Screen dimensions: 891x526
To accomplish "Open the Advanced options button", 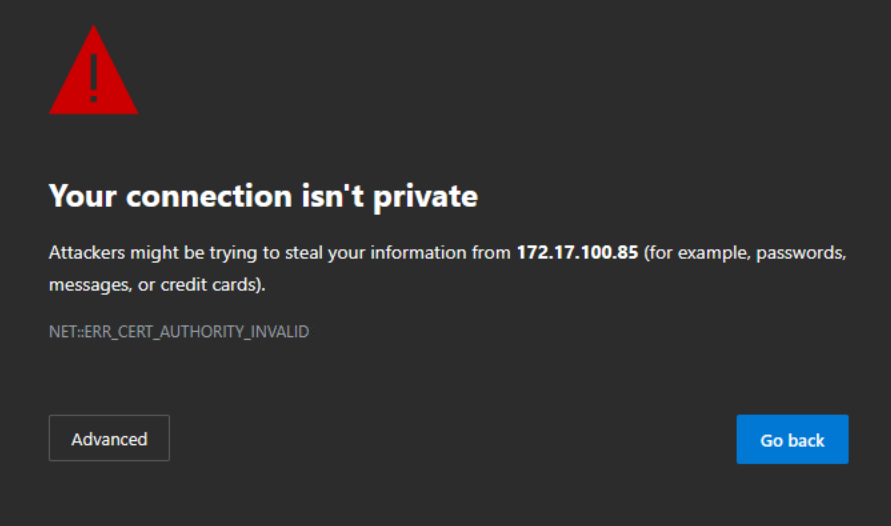I will (109, 439).
